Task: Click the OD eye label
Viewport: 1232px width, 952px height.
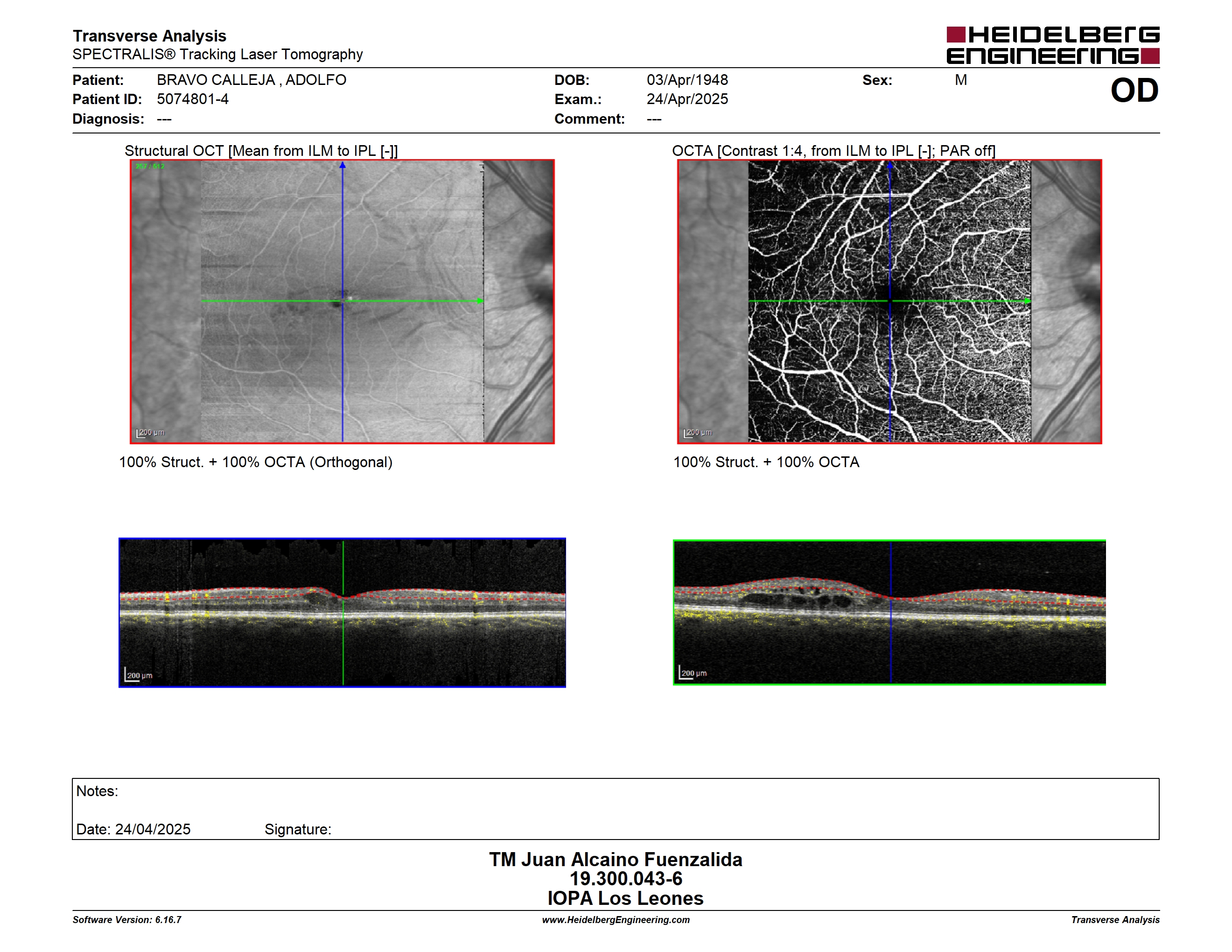Action: click(1134, 90)
